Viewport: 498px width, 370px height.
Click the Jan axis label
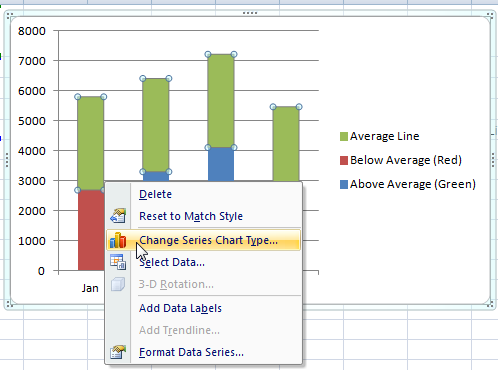click(90, 288)
